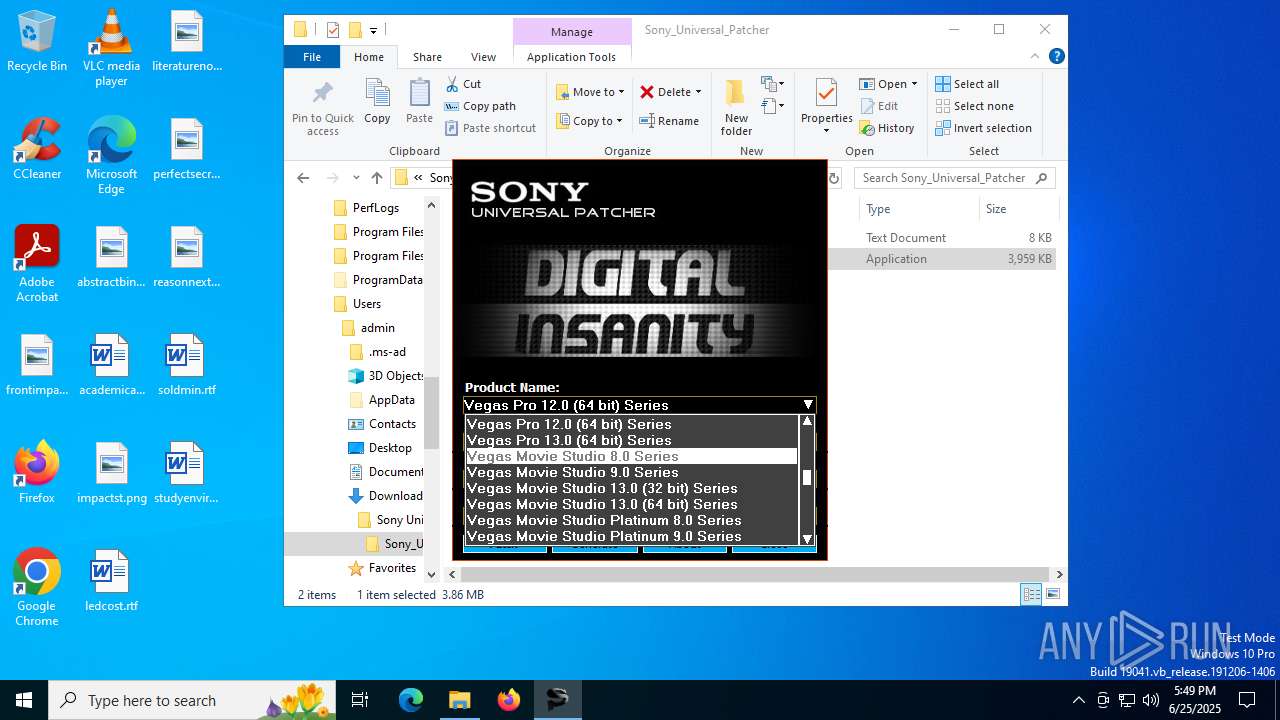Open recent locations dropdown chevron
The width and height of the screenshot is (1280, 720).
pyautogui.click(x=355, y=178)
